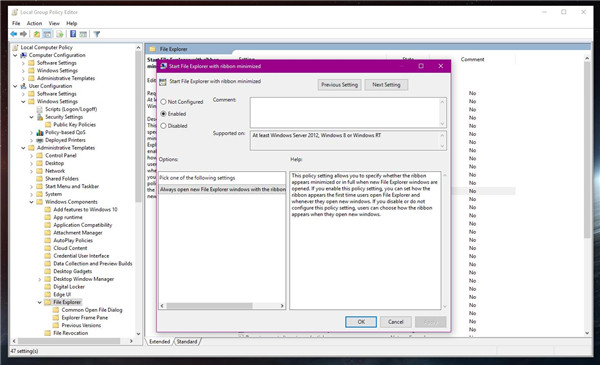The width and height of the screenshot is (600, 365).
Task: Select Common Open File Dialog tree item
Action: point(92,310)
